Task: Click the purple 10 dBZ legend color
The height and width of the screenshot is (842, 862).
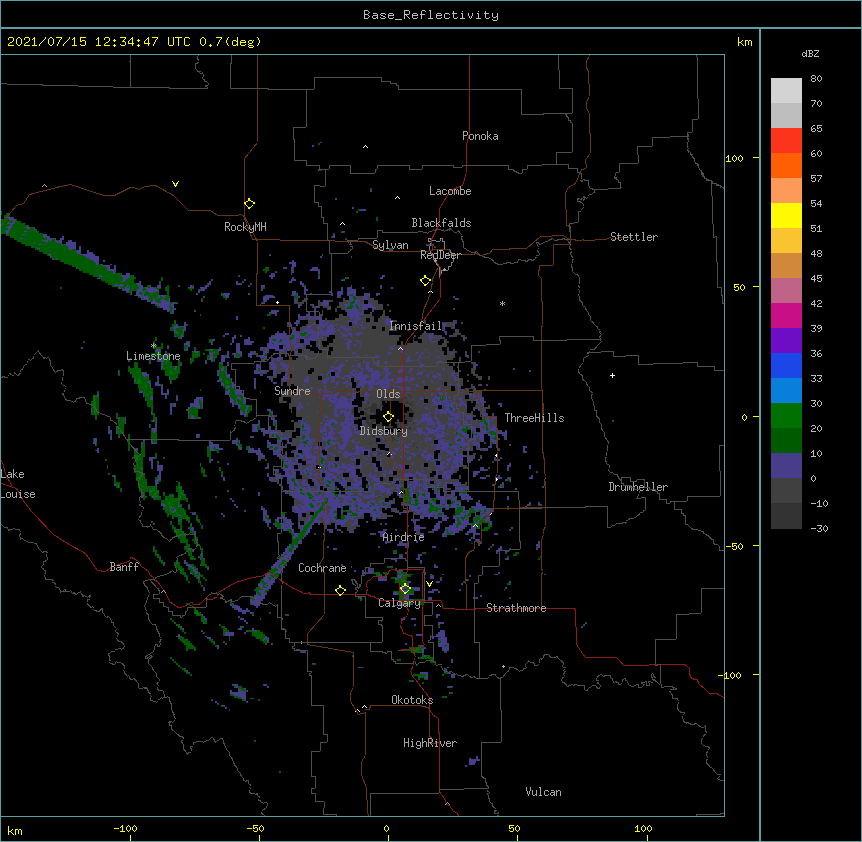Action: 786,466
